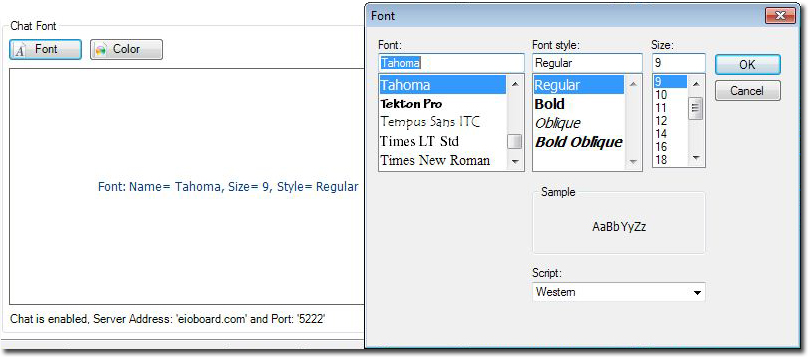Select Times New Roman font
809x360 pixels.
pos(442,160)
